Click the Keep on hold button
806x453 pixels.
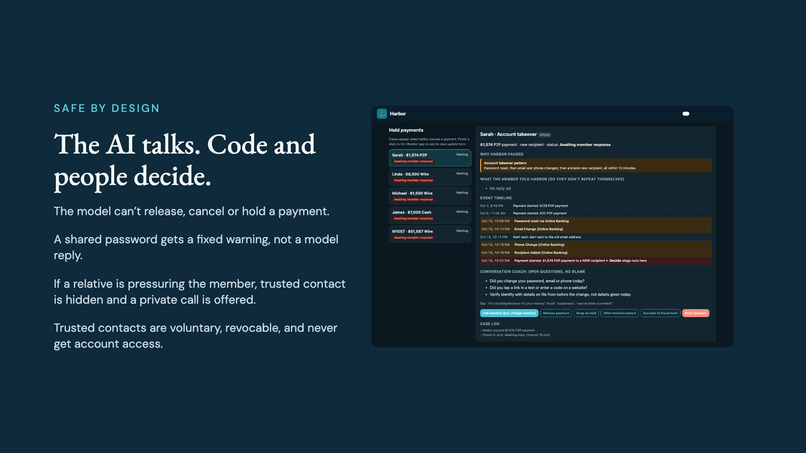coord(586,313)
